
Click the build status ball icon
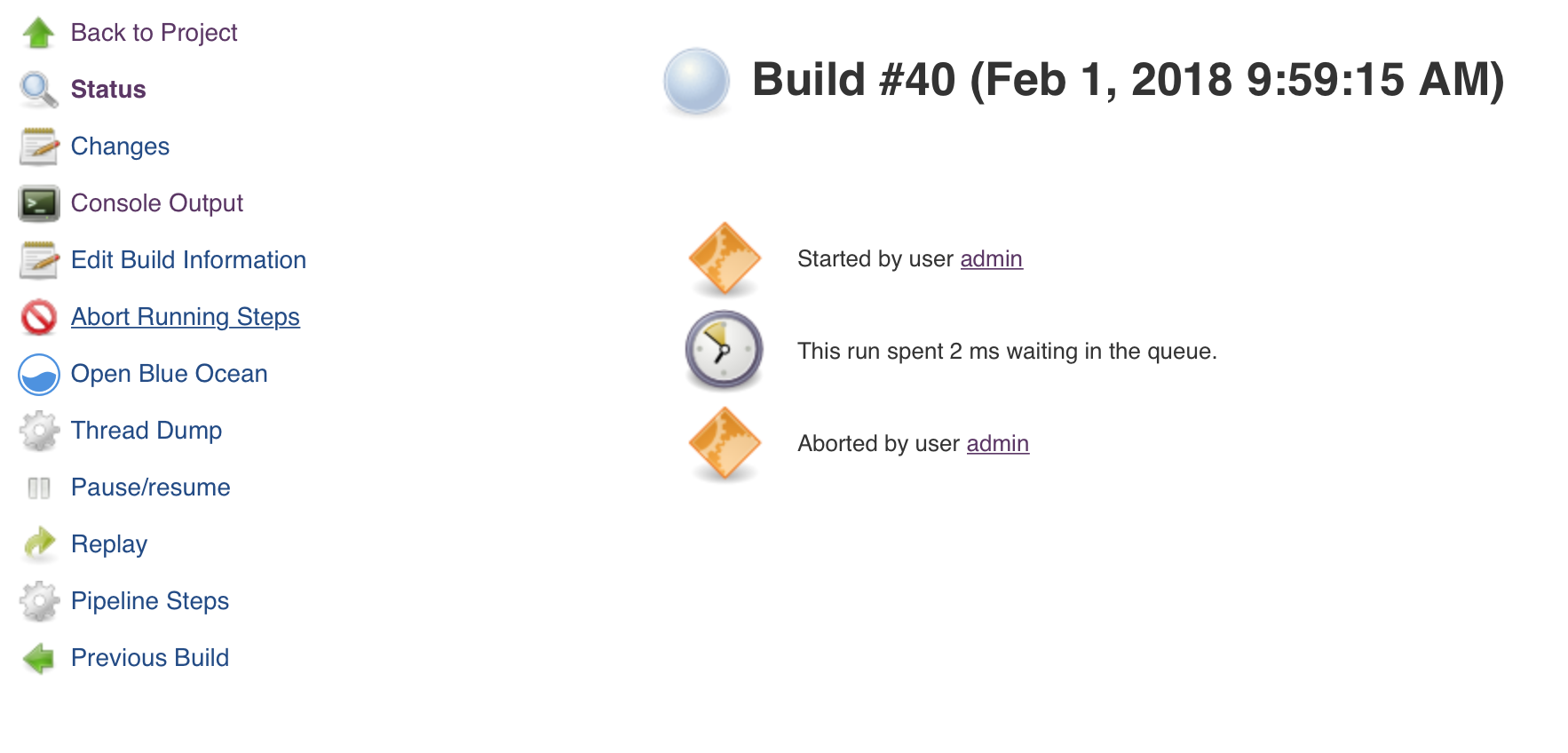[696, 81]
